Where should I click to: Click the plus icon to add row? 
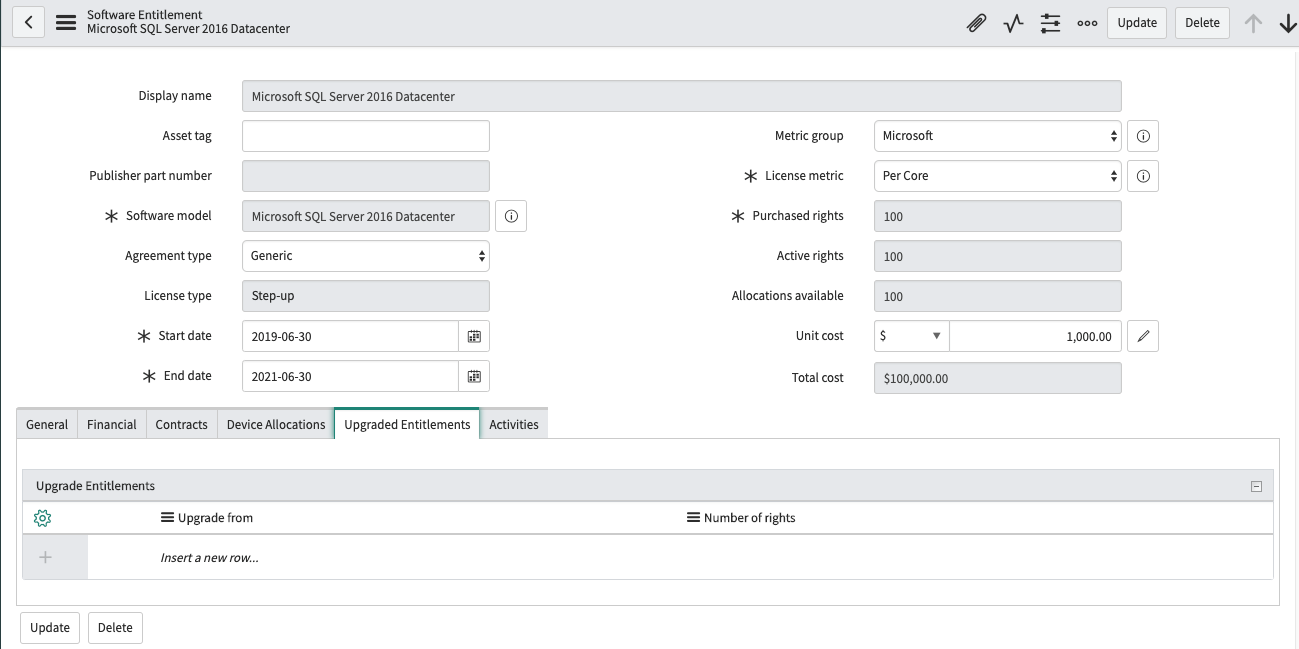pyautogui.click(x=45, y=557)
